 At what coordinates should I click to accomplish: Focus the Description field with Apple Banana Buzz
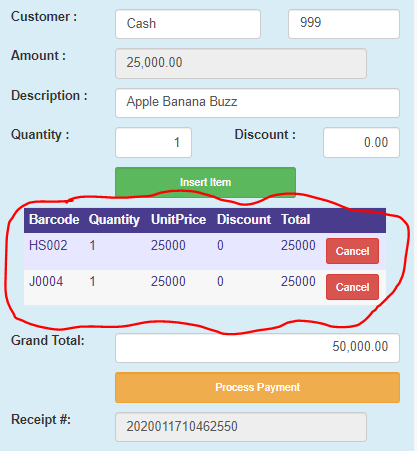pos(257,103)
